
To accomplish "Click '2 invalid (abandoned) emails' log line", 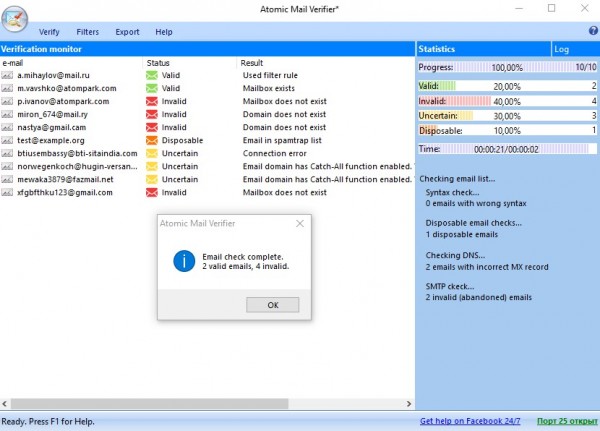I will [x=478, y=297].
